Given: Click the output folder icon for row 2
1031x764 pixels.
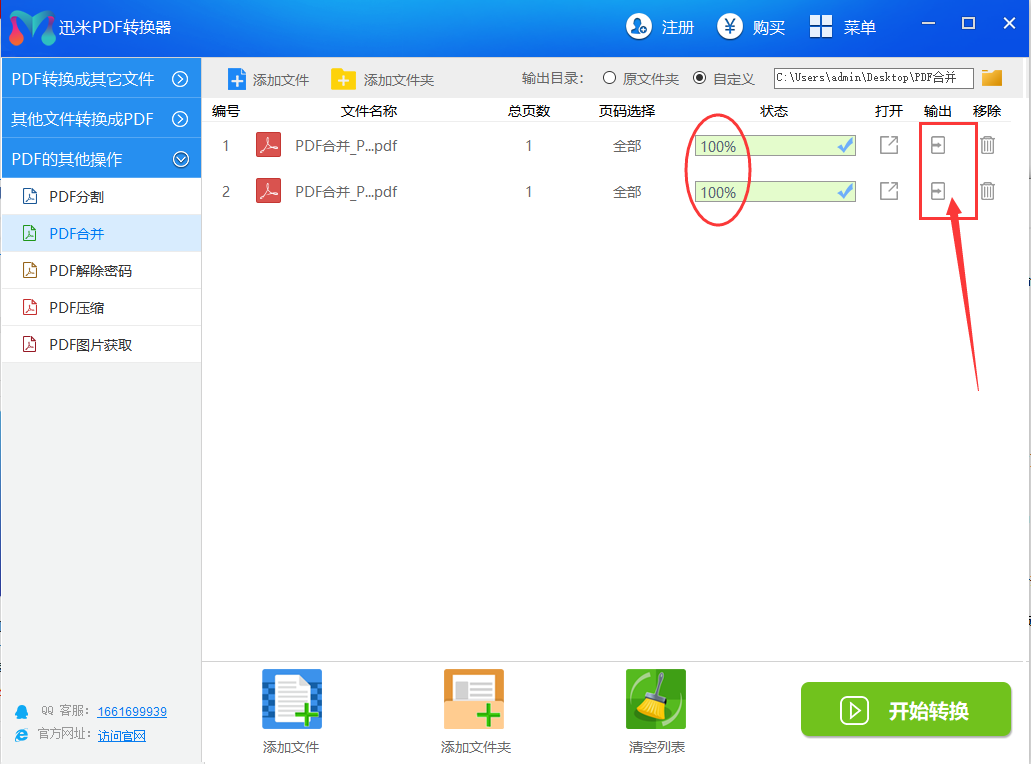Looking at the screenshot, I should click(x=937, y=191).
